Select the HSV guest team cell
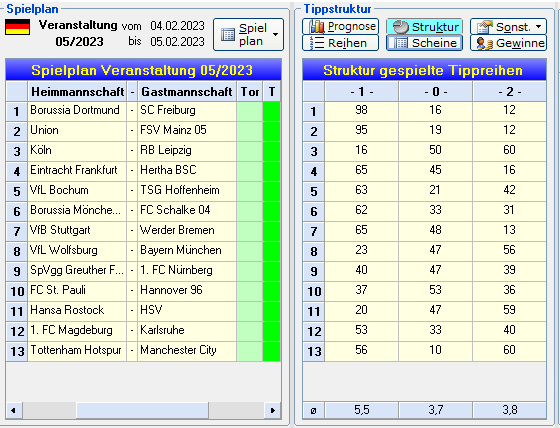560x428 pixels. (187, 312)
